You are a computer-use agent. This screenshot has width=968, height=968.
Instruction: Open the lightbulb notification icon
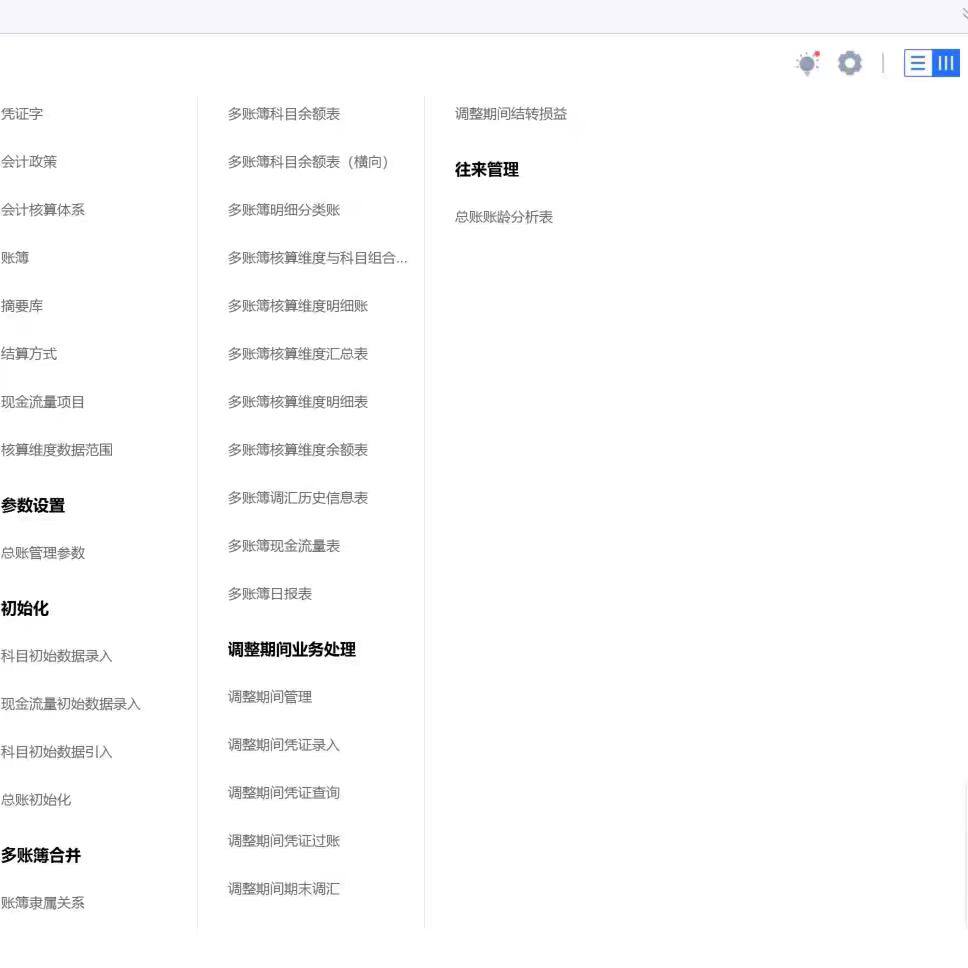pyautogui.click(x=807, y=63)
